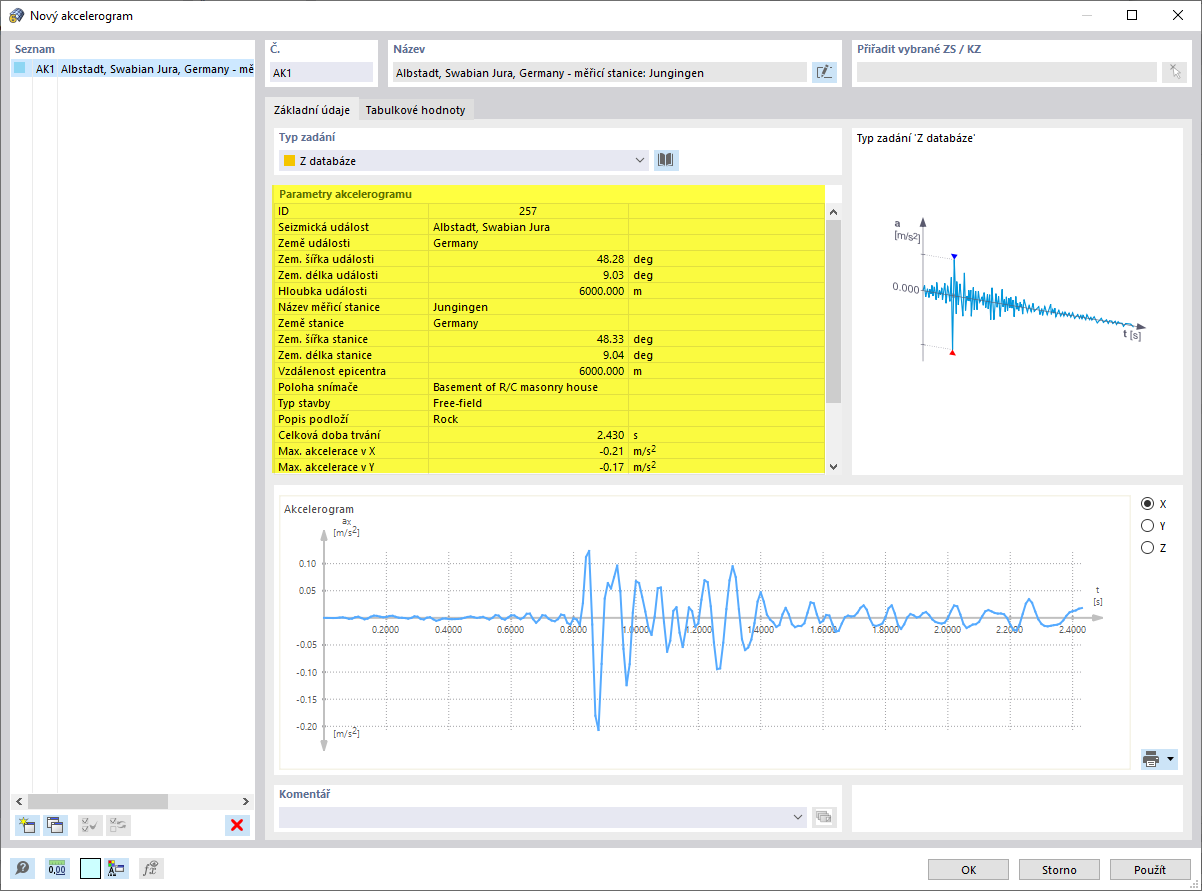Click the Free-field value cell
Image resolution: width=1202 pixels, height=891 pixels.
pyautogui.click(x=528, y=403)
